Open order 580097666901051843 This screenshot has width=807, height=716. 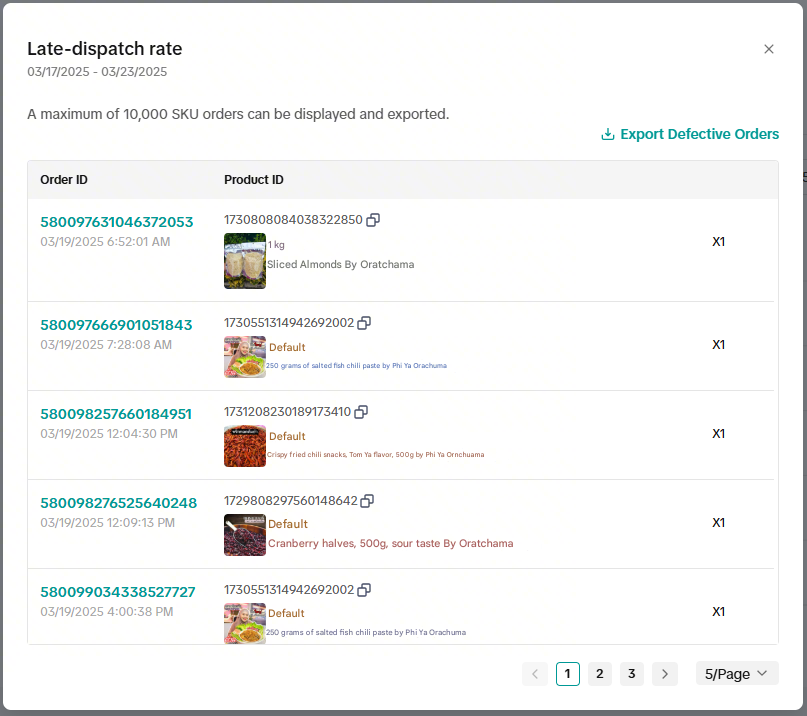115,325
